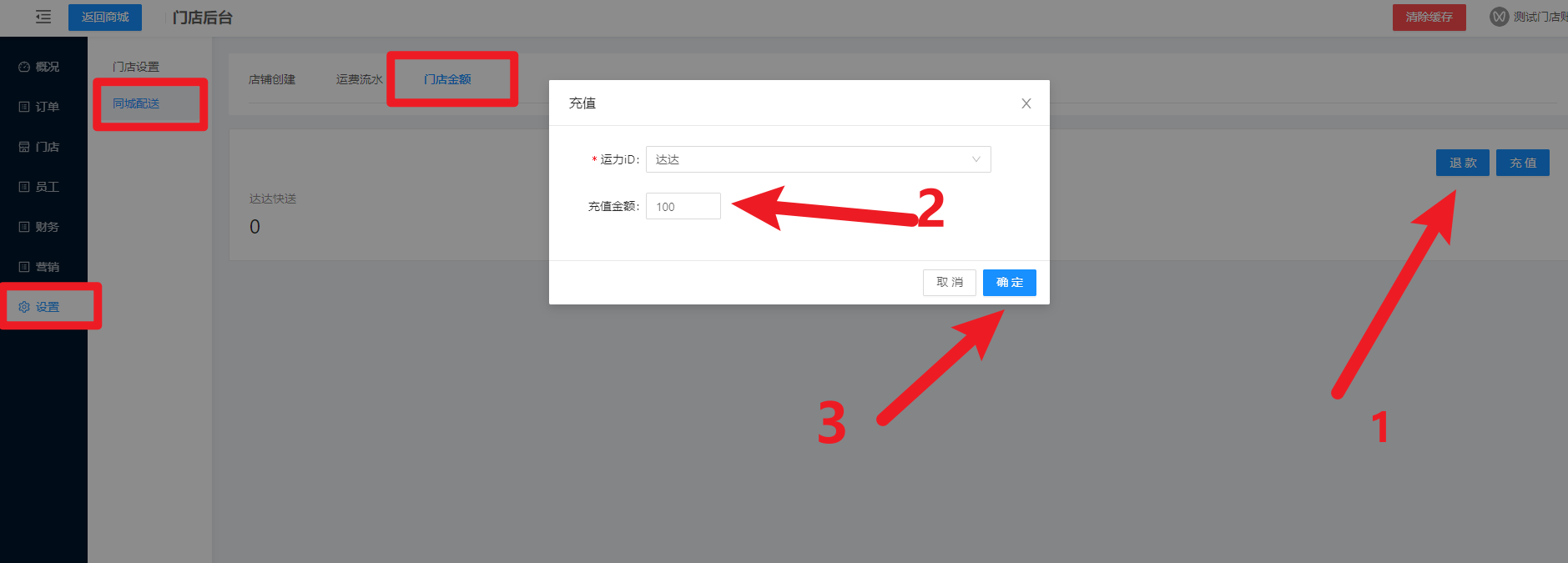Click the account avatar icon at top right
This screenshot has width=1568, height=563.
pos(1500,17)
